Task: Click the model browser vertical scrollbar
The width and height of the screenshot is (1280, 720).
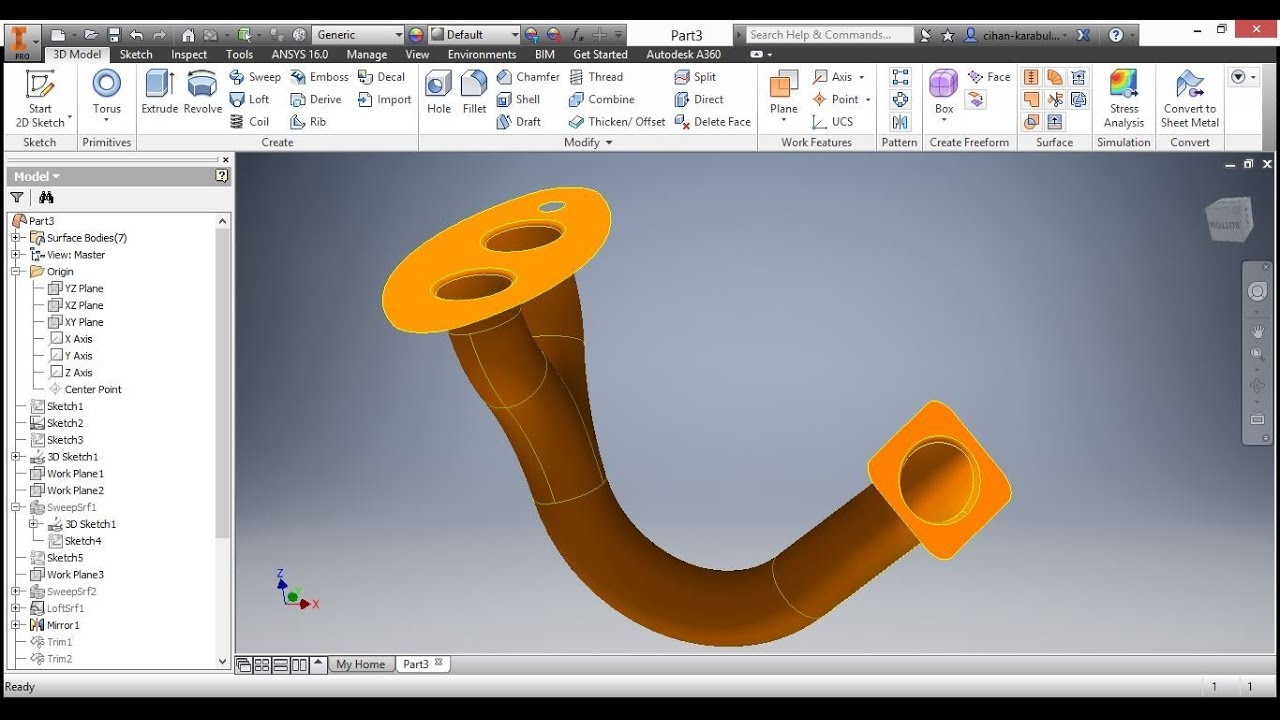Action: [223, 383]
